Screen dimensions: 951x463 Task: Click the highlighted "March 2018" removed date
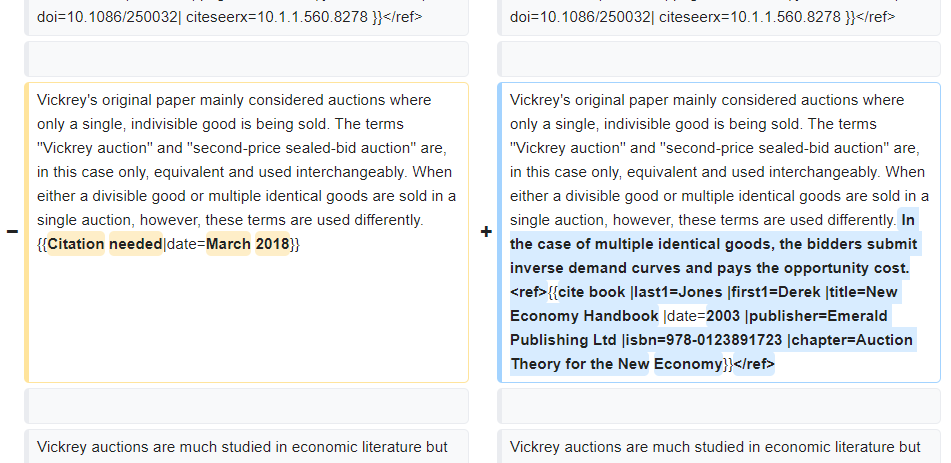coord(248,244)
